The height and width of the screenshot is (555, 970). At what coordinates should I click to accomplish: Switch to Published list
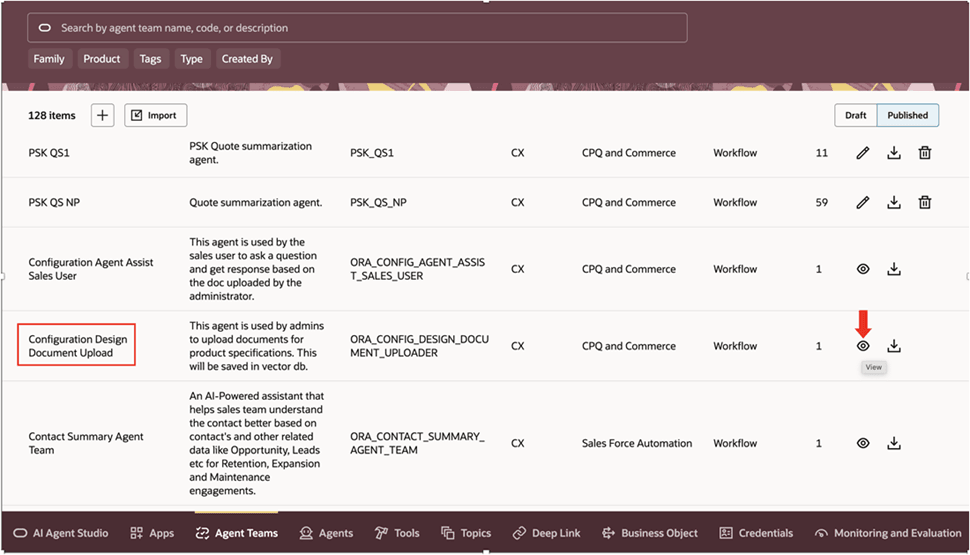coord(908,115)
